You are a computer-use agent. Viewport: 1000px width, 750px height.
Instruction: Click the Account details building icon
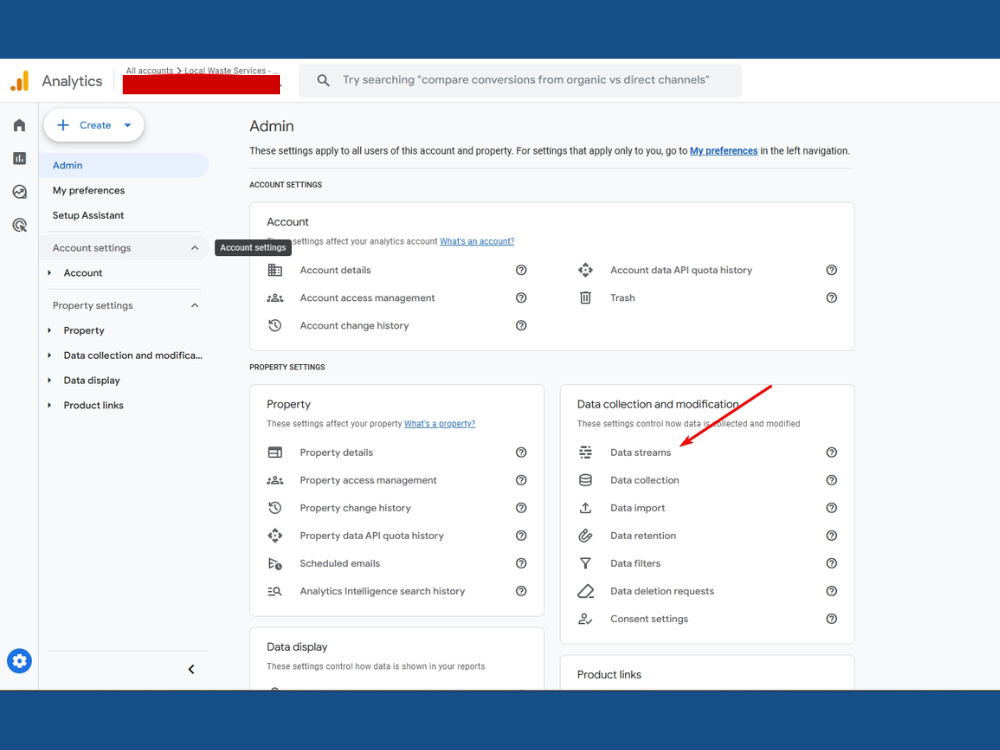click(x=275, y=270)
